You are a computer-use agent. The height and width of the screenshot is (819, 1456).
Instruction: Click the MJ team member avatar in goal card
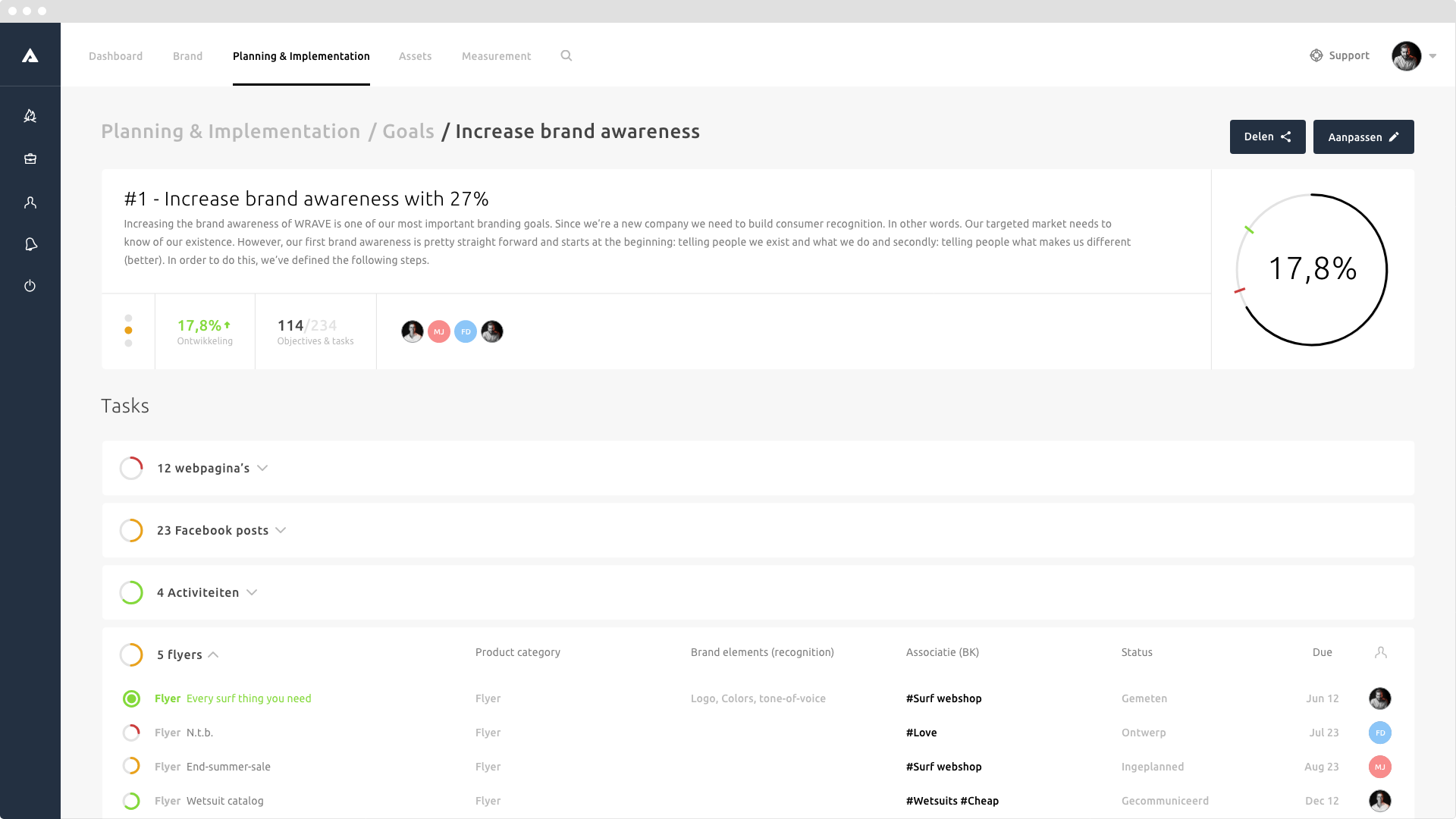point(439,331)
